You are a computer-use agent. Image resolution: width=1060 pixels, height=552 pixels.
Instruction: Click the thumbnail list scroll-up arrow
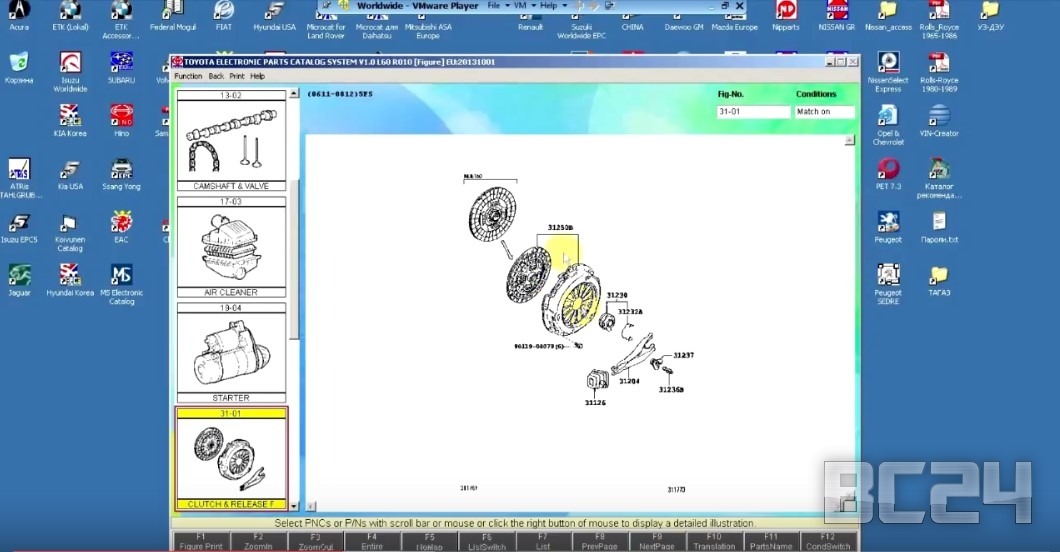click(293, 95)
